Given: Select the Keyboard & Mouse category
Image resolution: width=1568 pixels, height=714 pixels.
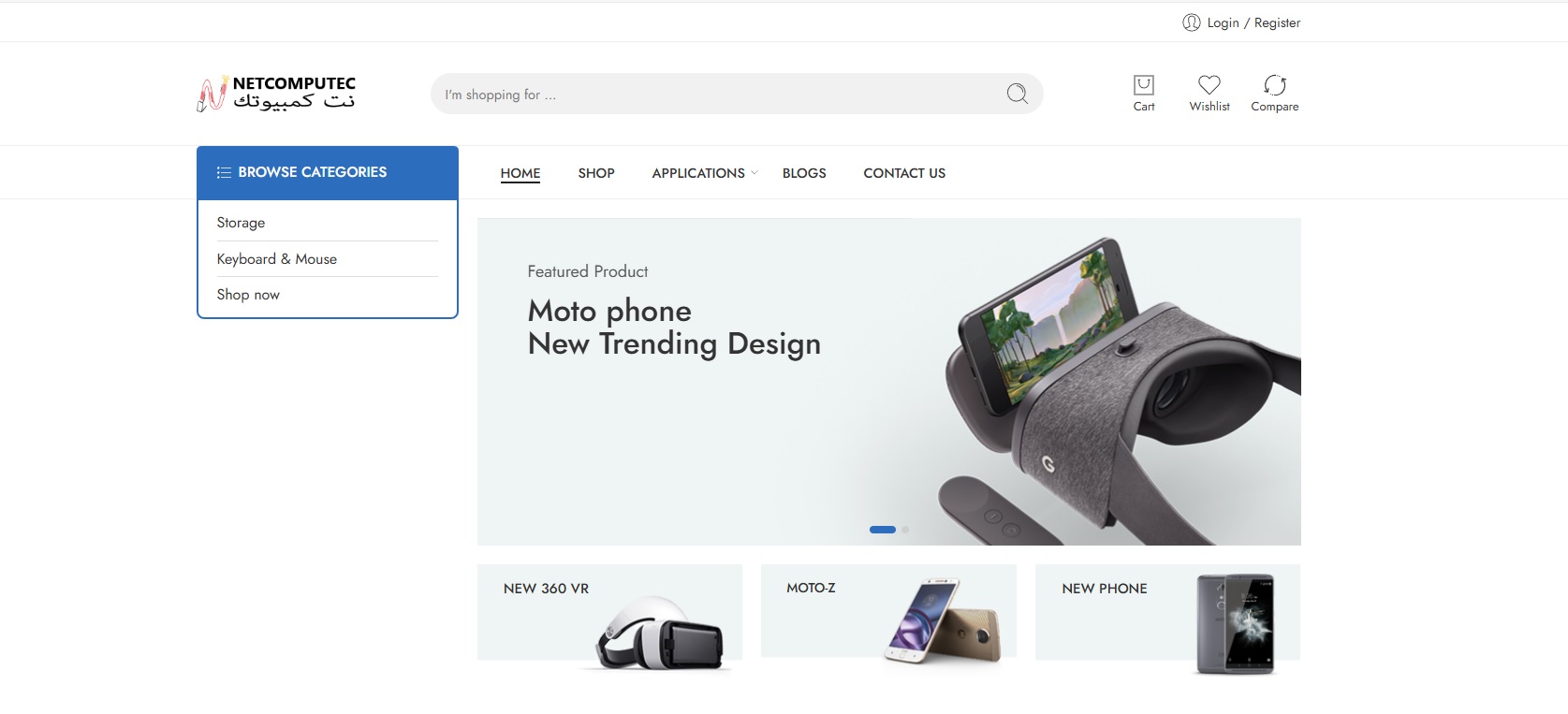Looking at the screenshot, I should tap(276, 259).
